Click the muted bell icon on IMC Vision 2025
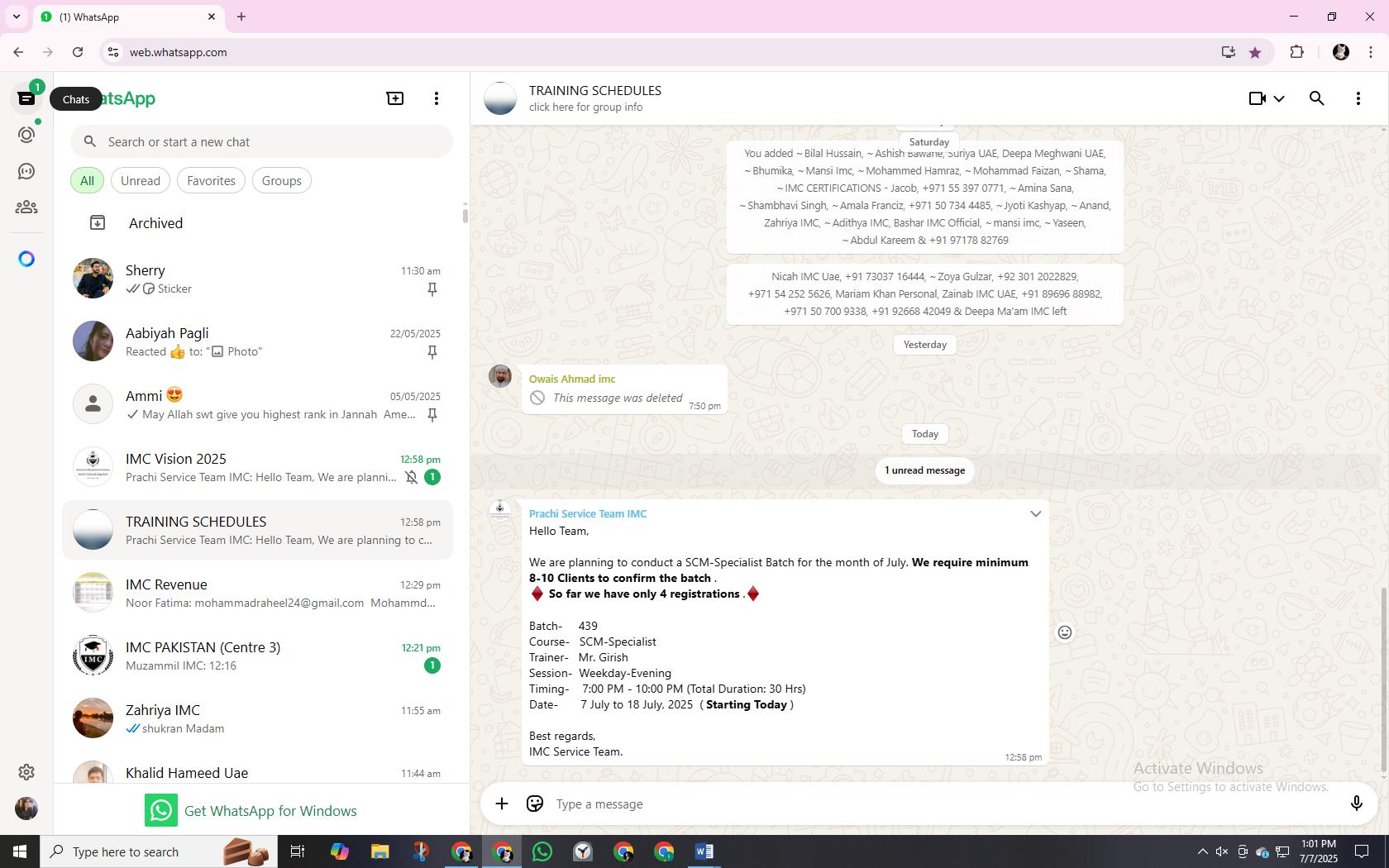The width and height of the screenshot is (1389, 868). 412,477
